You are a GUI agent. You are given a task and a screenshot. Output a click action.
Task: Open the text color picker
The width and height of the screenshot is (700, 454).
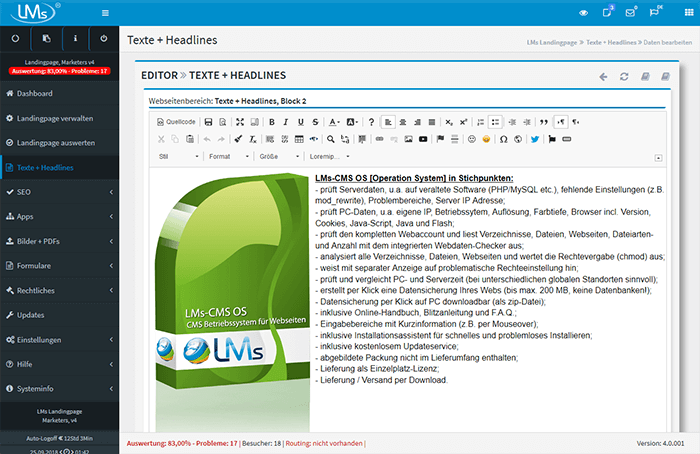coord(334,122)
